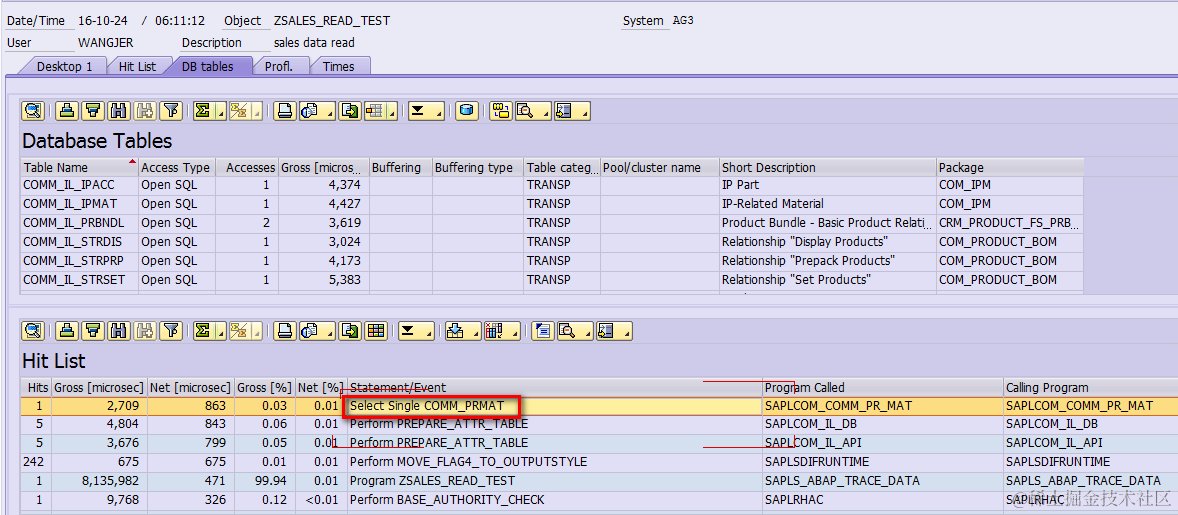Click IP-Related Material description cell
Image resolution: width=1178 pixels, height=515 pixels.
tap(828, 203)
